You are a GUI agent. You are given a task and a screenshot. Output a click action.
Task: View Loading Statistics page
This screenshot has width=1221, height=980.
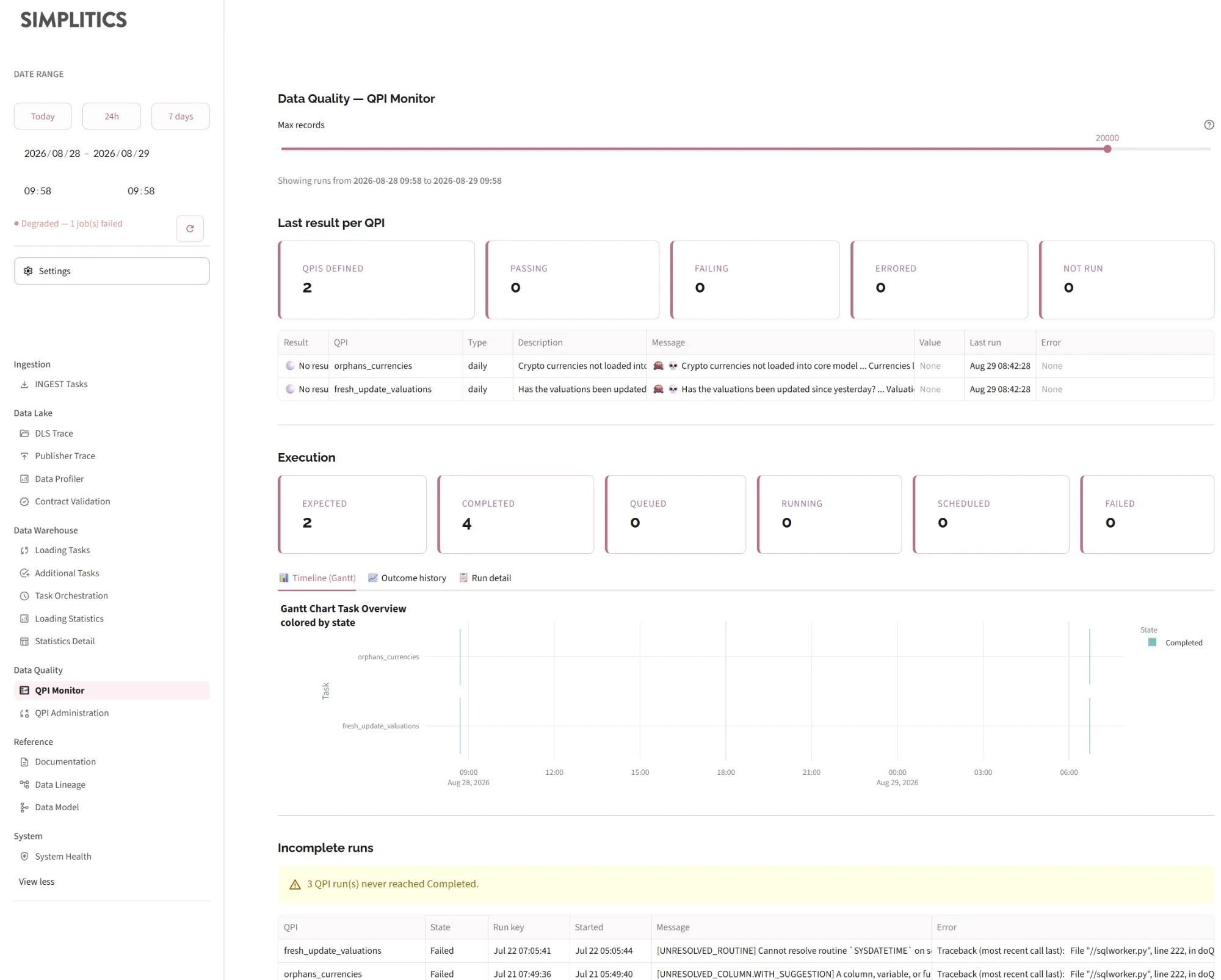coord(69,619)
